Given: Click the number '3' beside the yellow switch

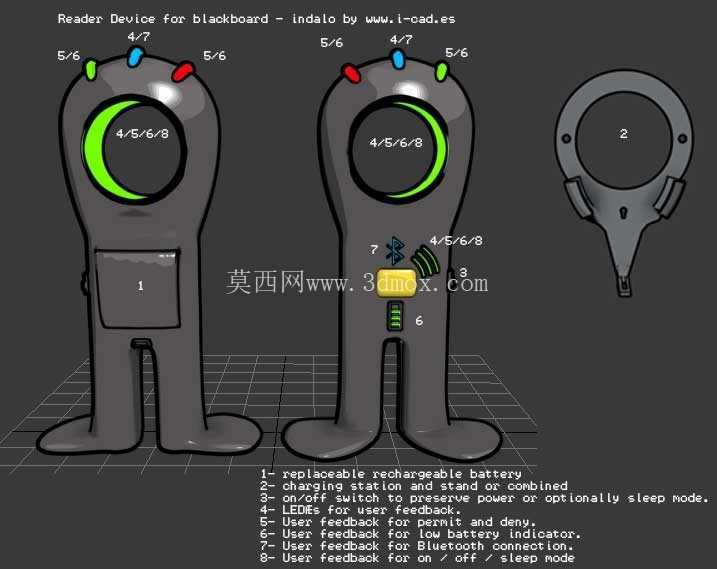Looking at the screenshot, I should point(463,273).
